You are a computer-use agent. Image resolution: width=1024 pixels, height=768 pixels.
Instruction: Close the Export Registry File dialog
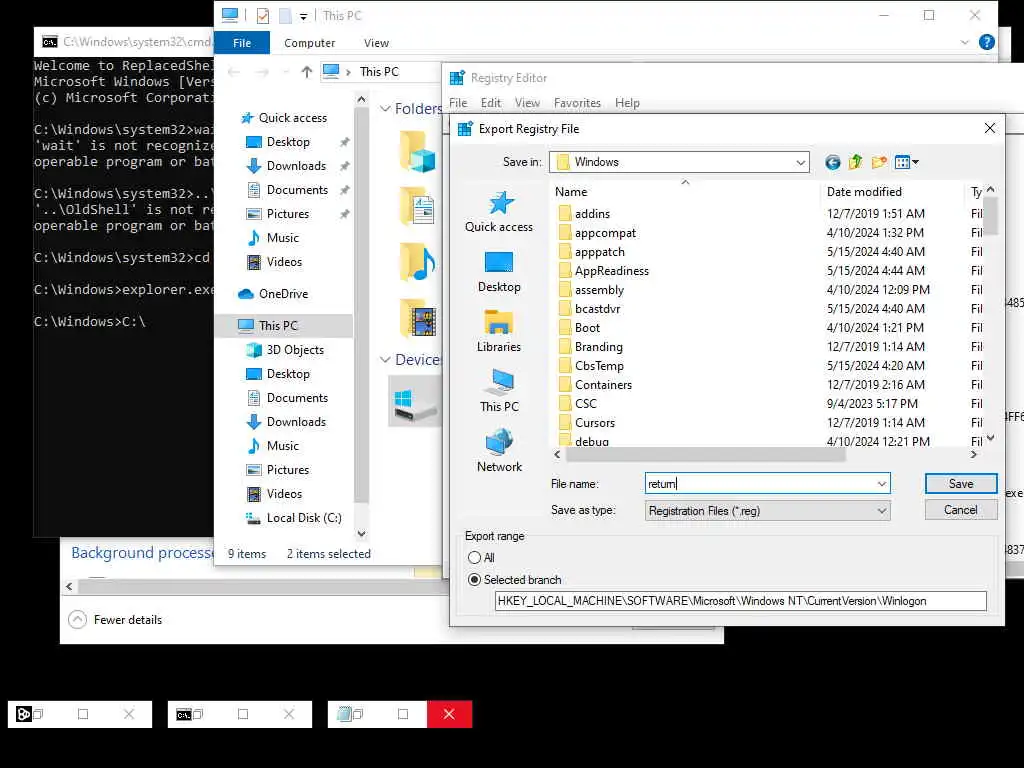[990, 128]
